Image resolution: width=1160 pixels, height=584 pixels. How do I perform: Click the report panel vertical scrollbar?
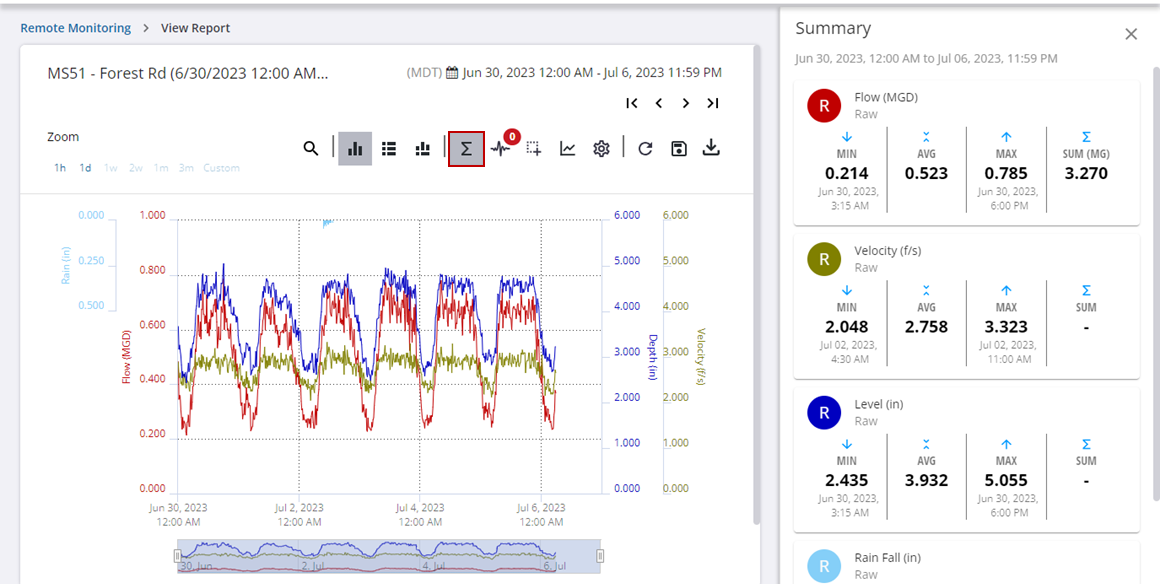756,285
